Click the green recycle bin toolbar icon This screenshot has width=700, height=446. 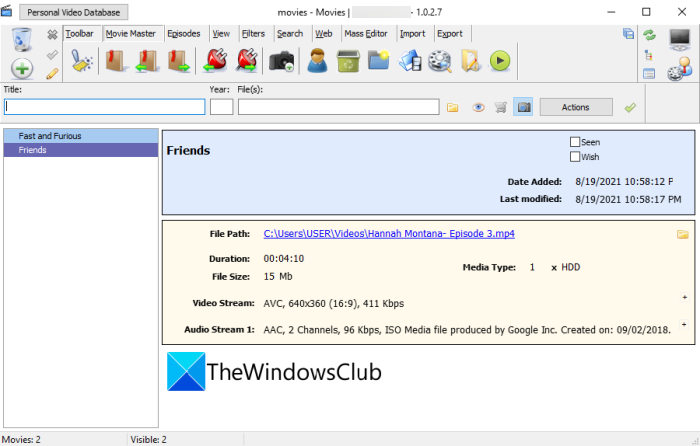[348, 61]
